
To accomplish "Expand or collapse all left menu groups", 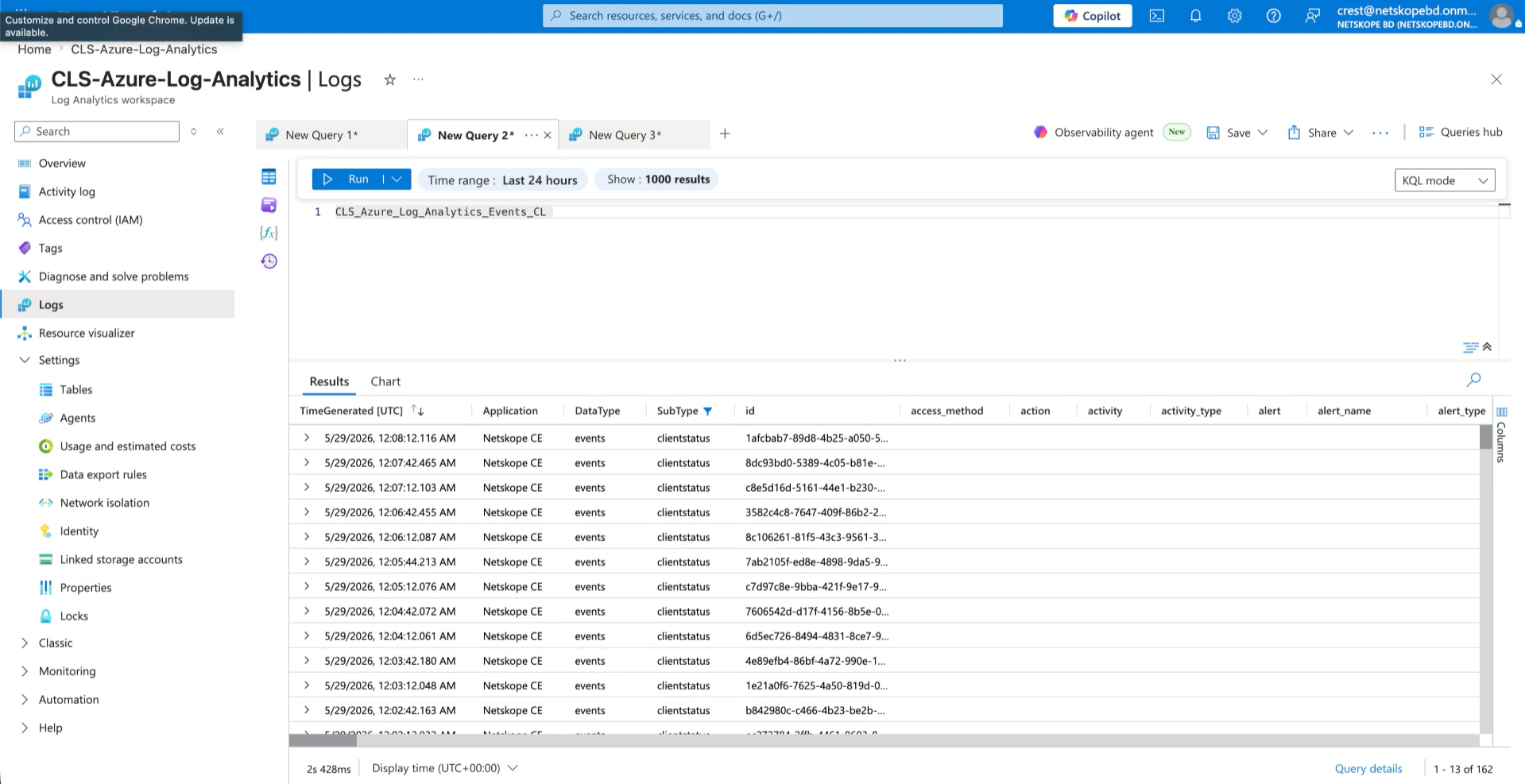I will pos(194,132).
